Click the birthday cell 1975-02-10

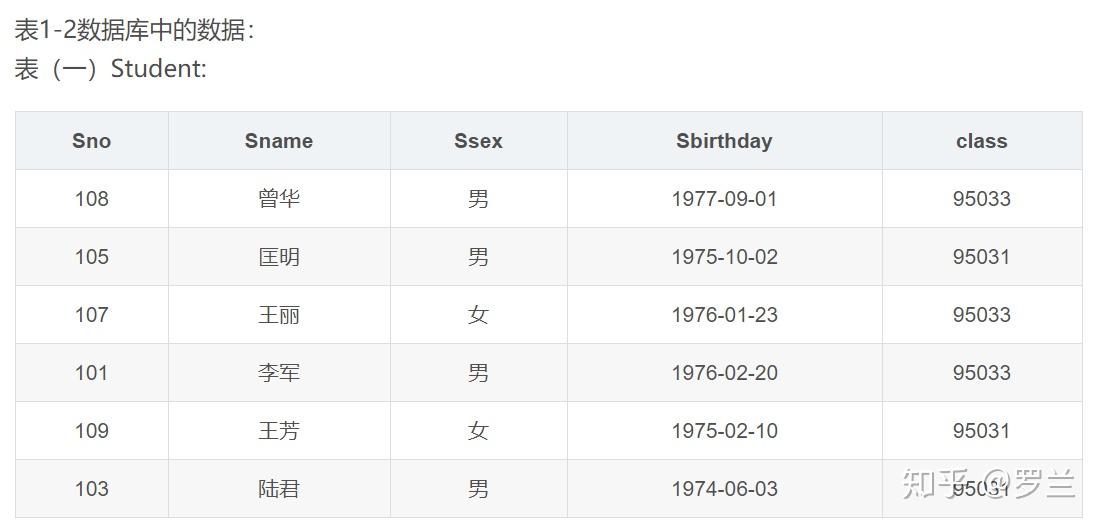tap(724, 431)
